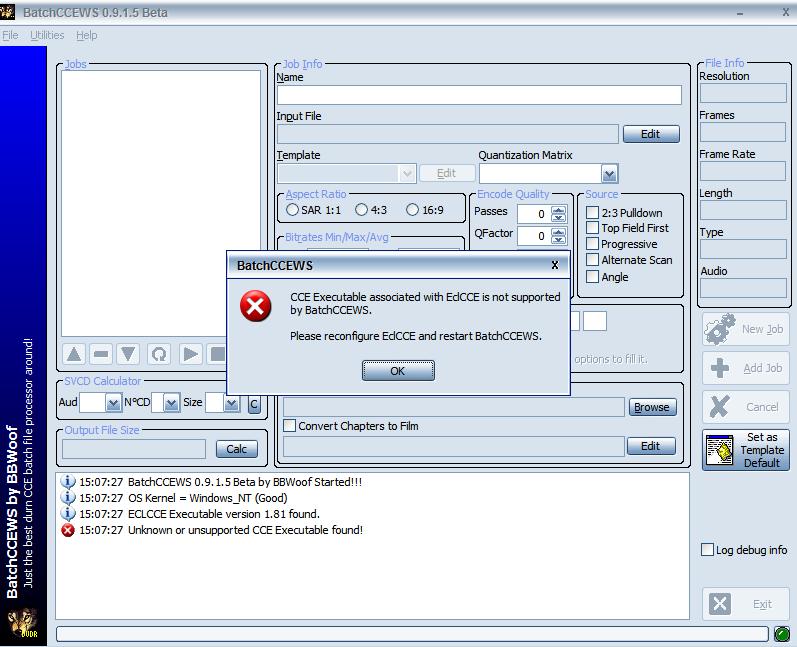
Task: Open the Quantization Matrix dropdown
Action: tap(609, 174)
